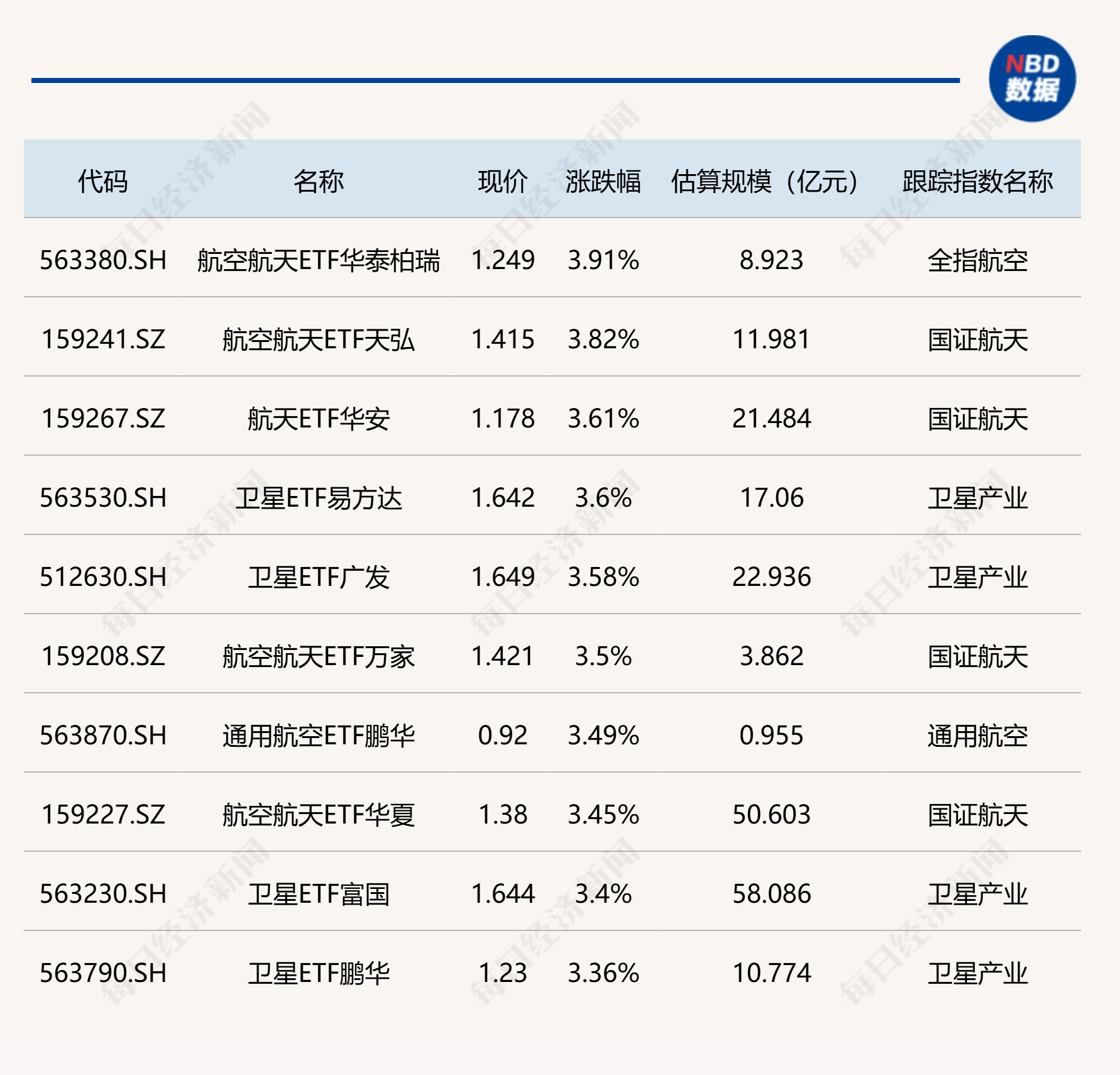The image size is (1120, 1075).
Task: Click the price 0.92
Action: tap(503, 736)
